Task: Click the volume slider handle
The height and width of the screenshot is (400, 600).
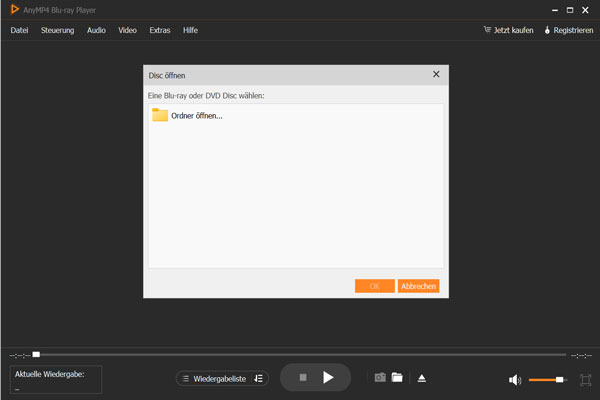Action: [x=559, y=380]
